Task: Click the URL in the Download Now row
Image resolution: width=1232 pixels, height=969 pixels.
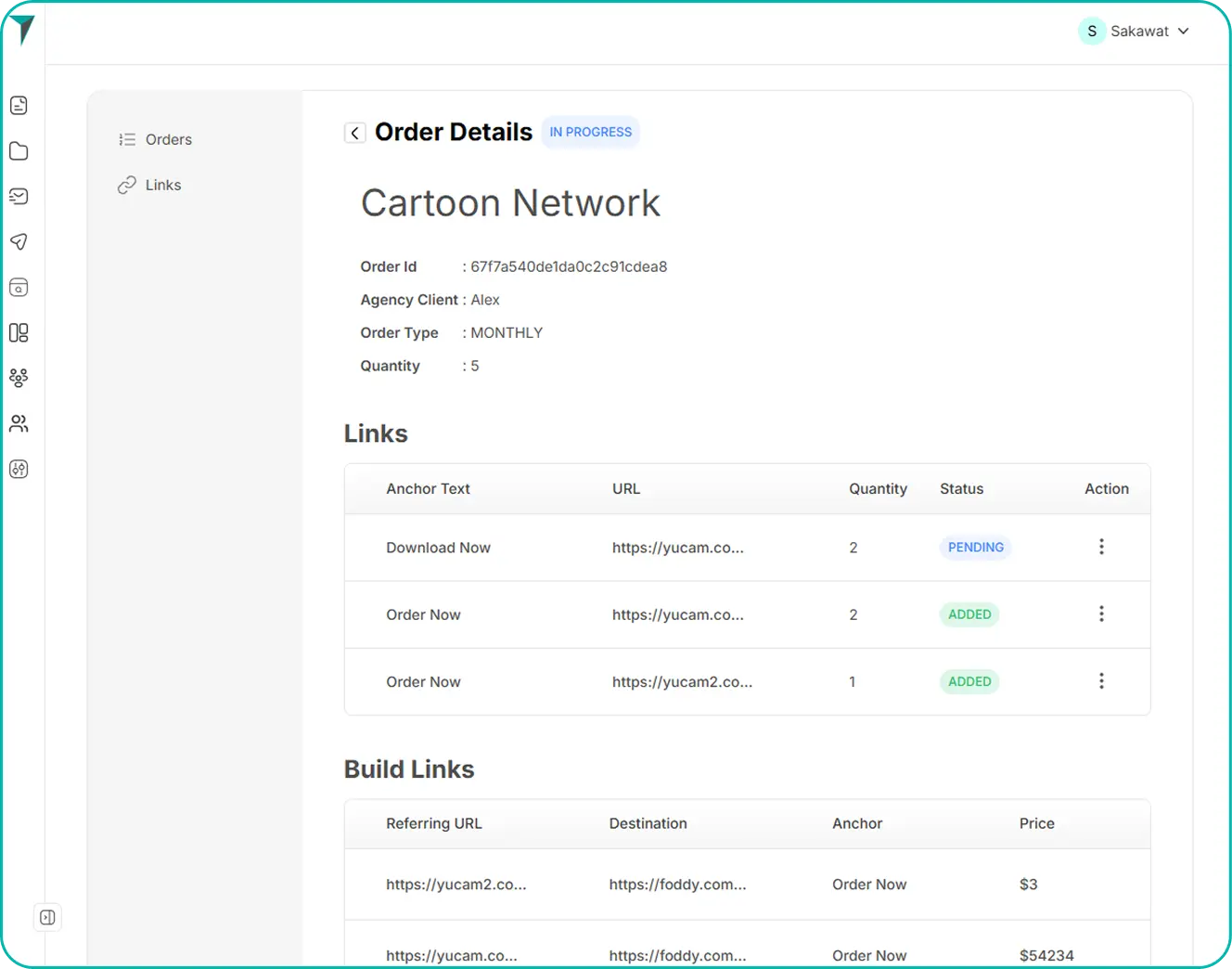Action: pos(677,548)
